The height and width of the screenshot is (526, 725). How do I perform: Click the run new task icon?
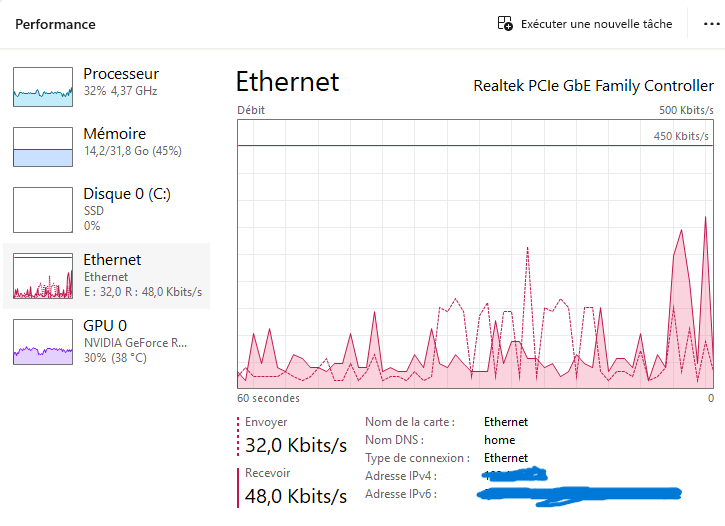tap(505, 23)
